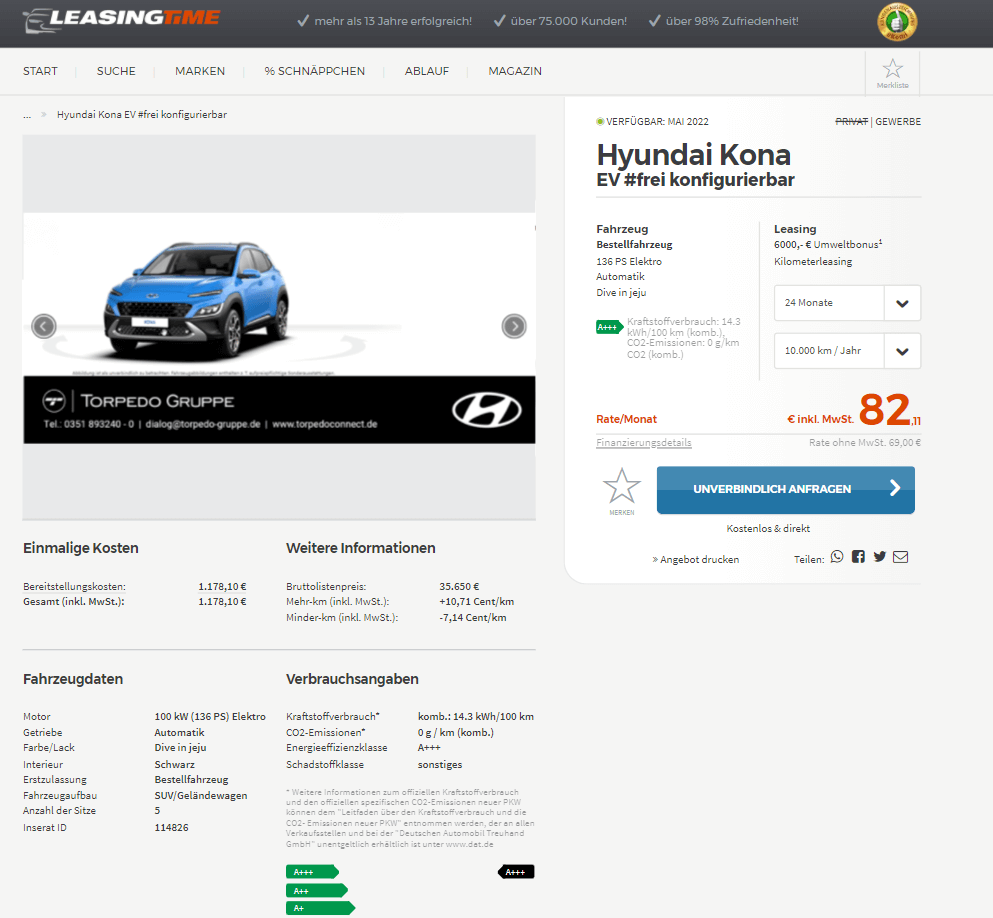
Task: Click Mehr-km value +10,71 Cent/km
Action: (x=477, y=602)
